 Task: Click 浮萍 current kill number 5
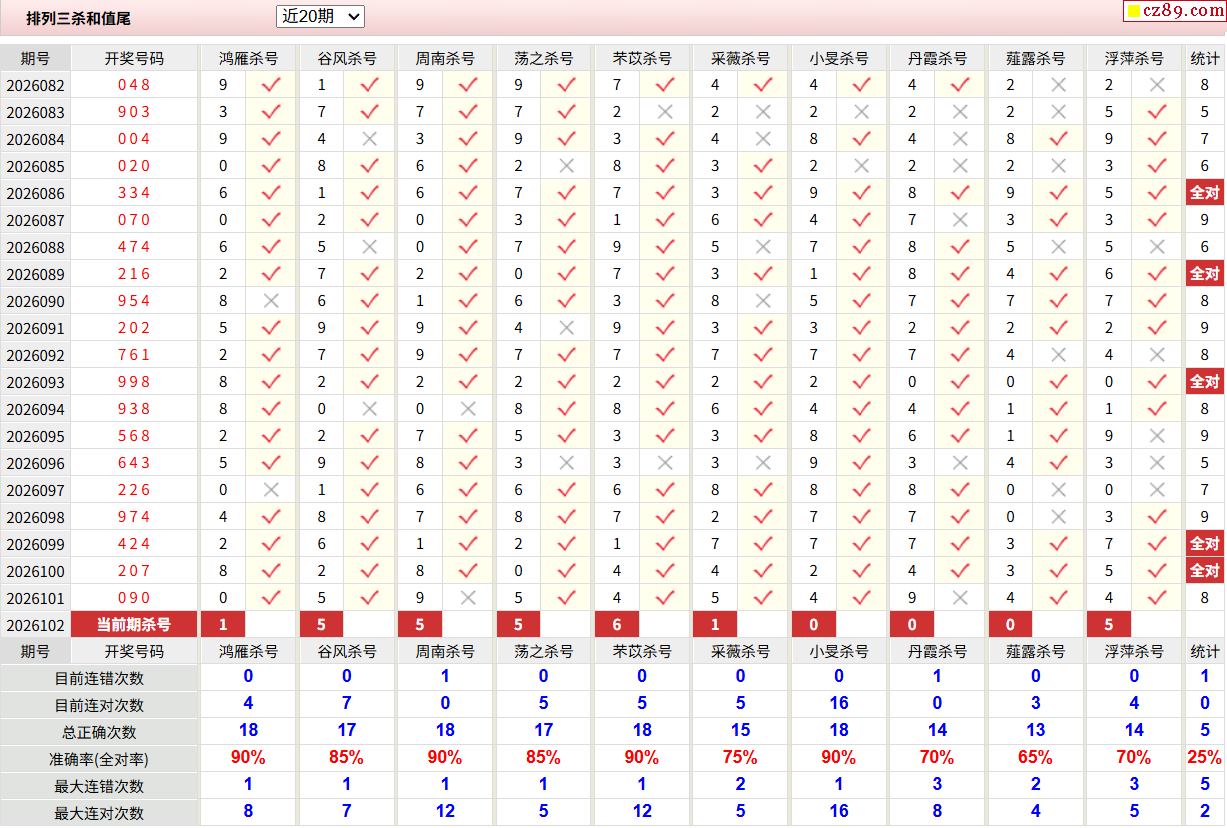[x=1109, y=625]
